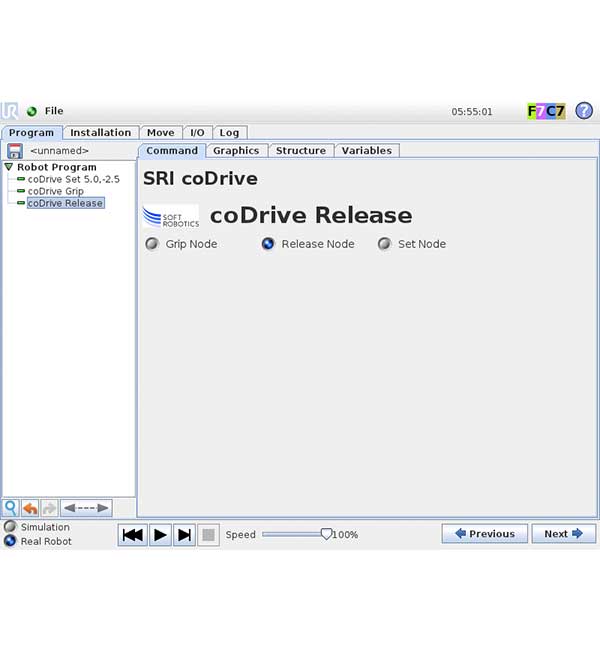This screenshot has height=650, width=600.
Task: Open the Log tab
Action: pos(229,133)
